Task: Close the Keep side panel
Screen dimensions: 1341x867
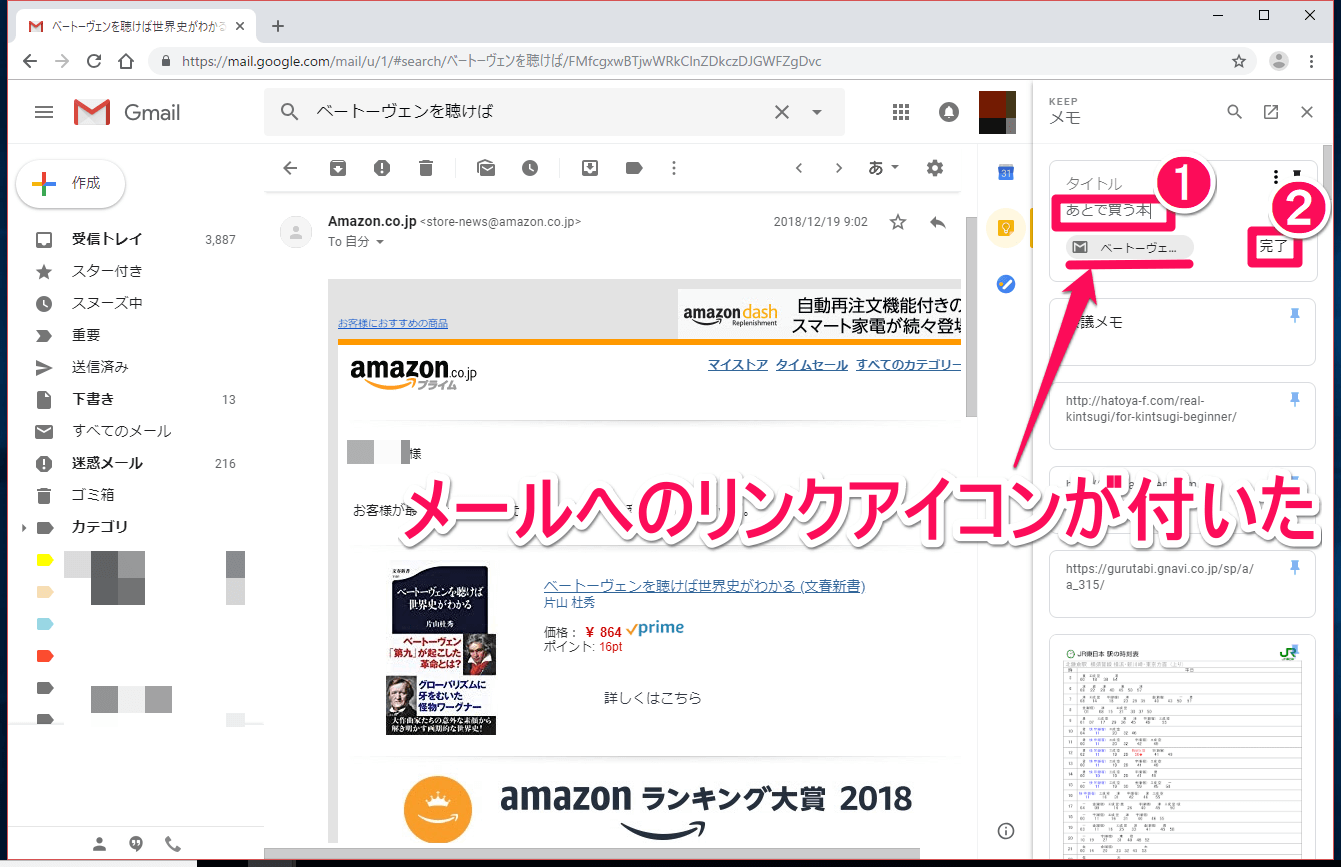Action: [1307, 112]
